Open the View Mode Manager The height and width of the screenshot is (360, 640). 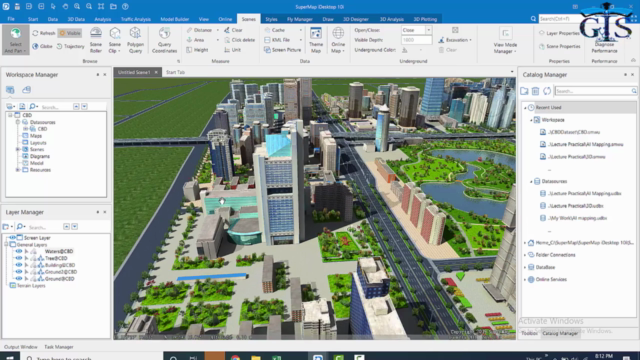coord(505,41)
